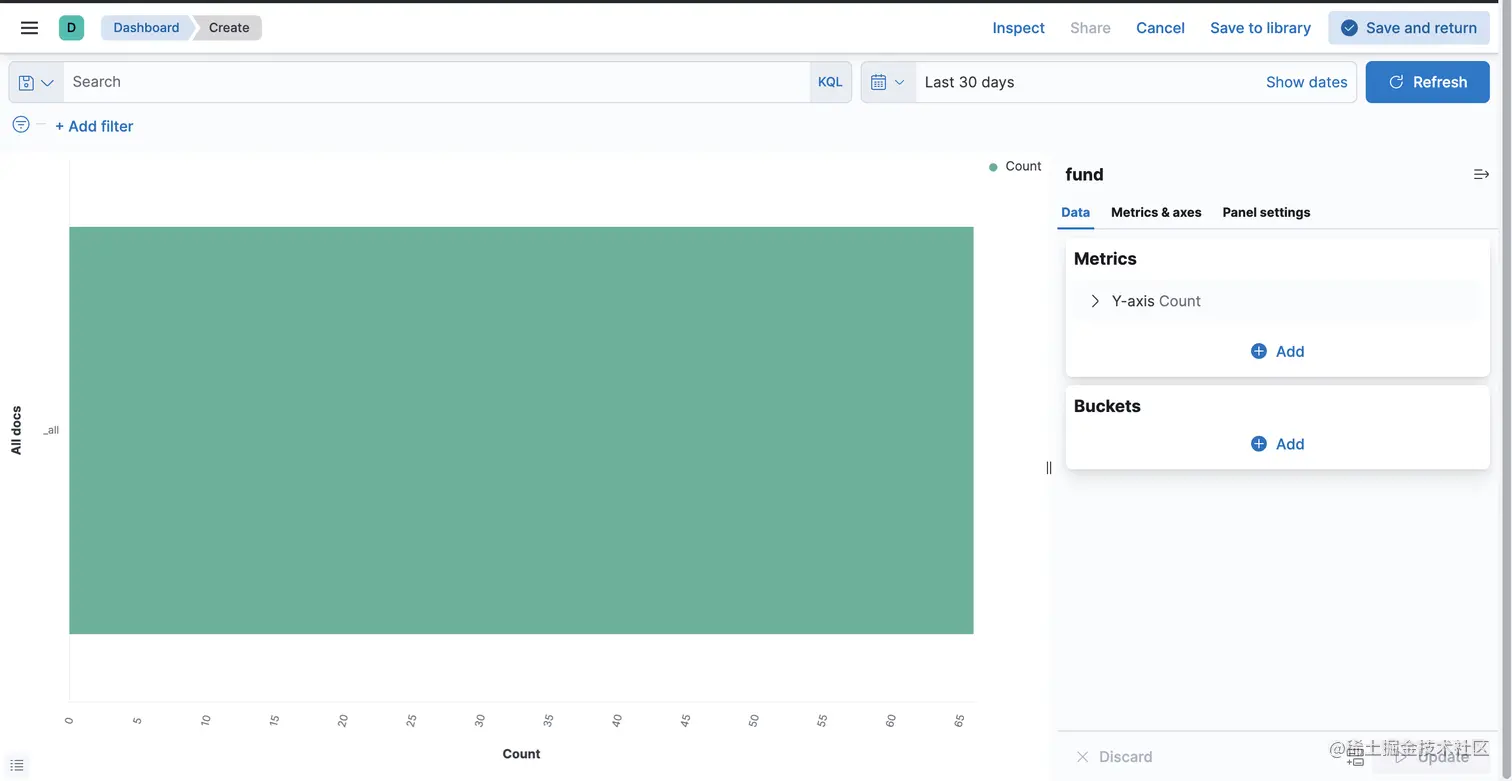
Task: Open the hamburger navigation menu
Action: pos(29,28)
